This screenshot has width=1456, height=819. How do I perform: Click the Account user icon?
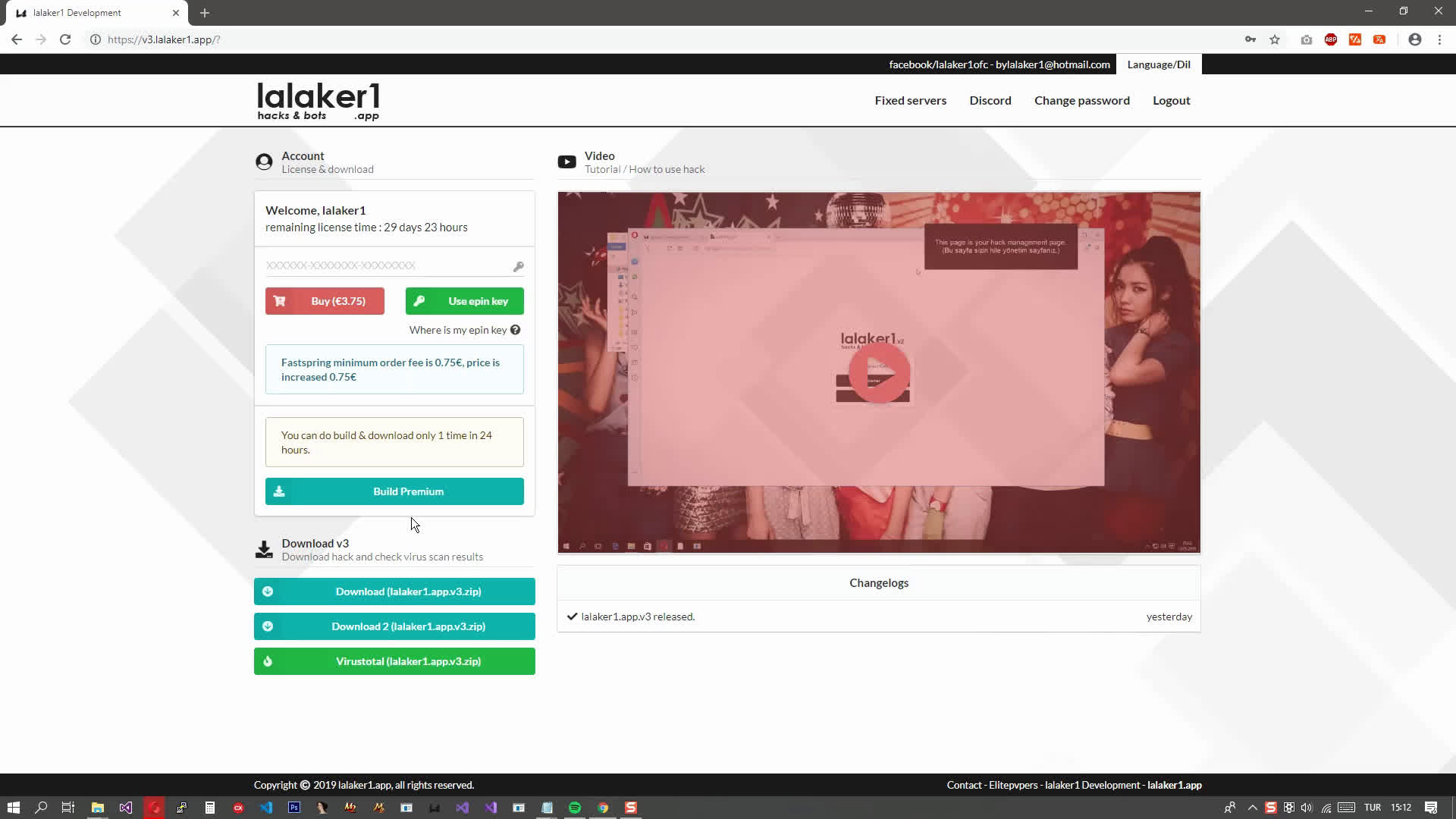pyautogui.click(x=264, y=162)
